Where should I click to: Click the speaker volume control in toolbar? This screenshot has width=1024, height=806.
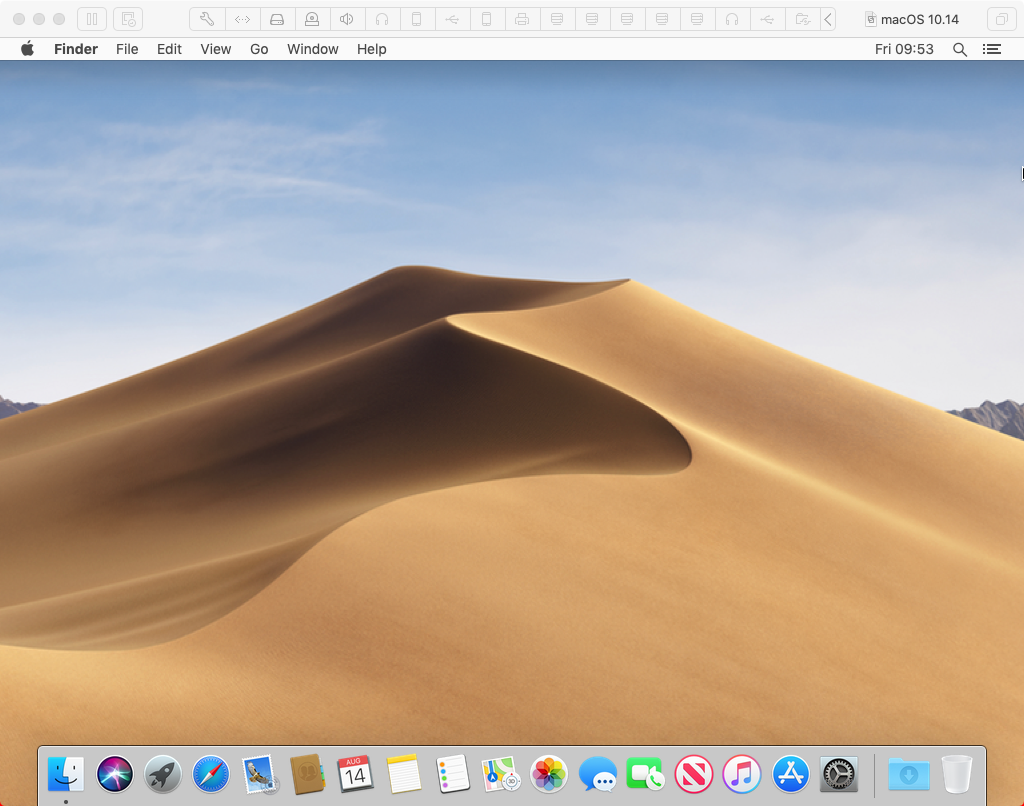tap(346, 18)
